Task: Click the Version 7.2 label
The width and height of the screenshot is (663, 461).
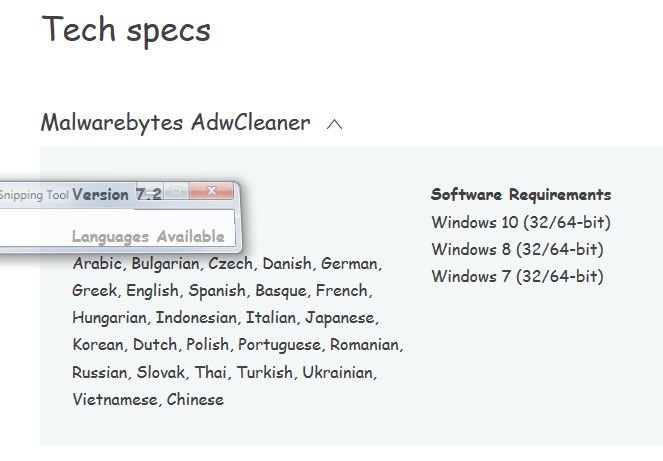Action: 116,194
